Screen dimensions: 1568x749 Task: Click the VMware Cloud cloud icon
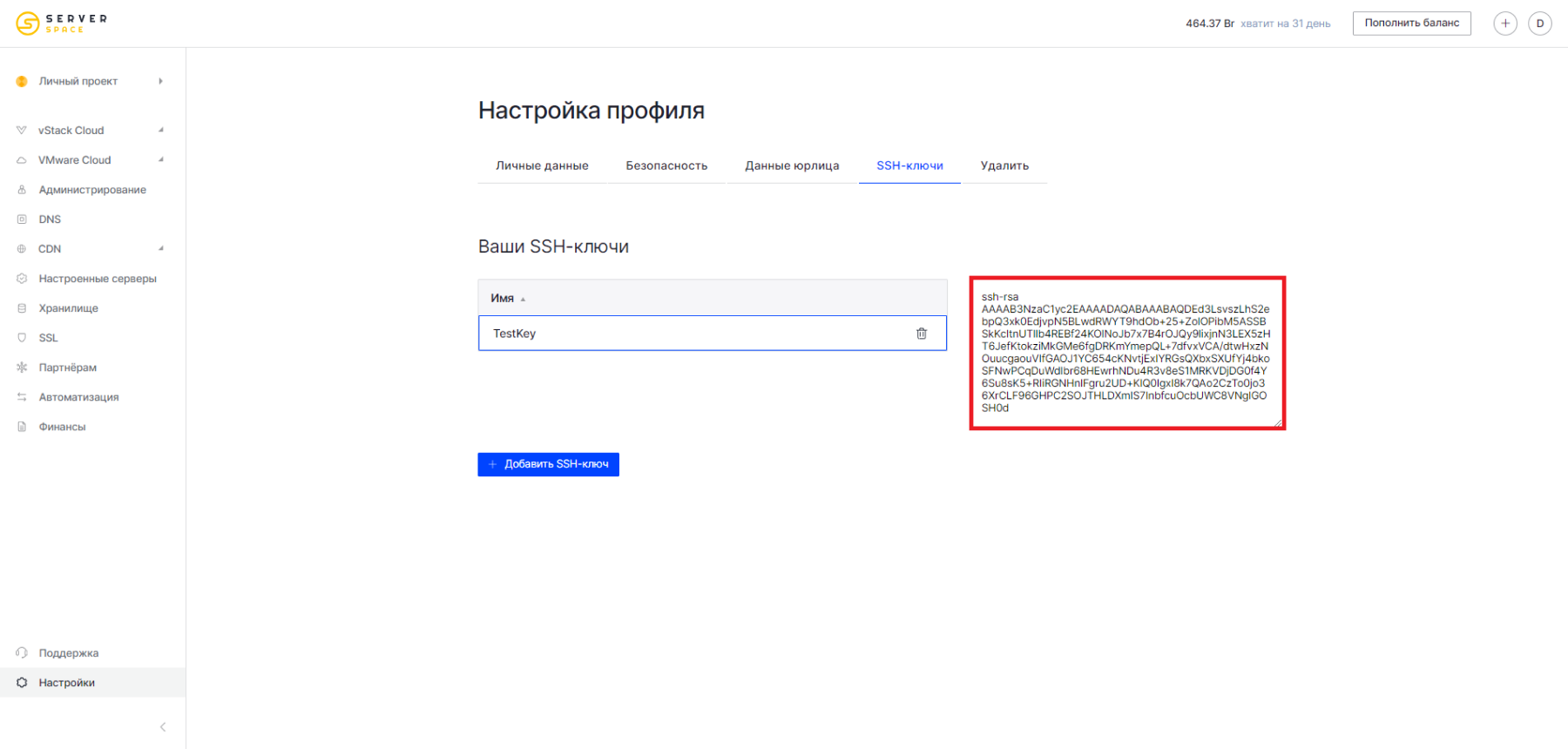click(22, 160)
